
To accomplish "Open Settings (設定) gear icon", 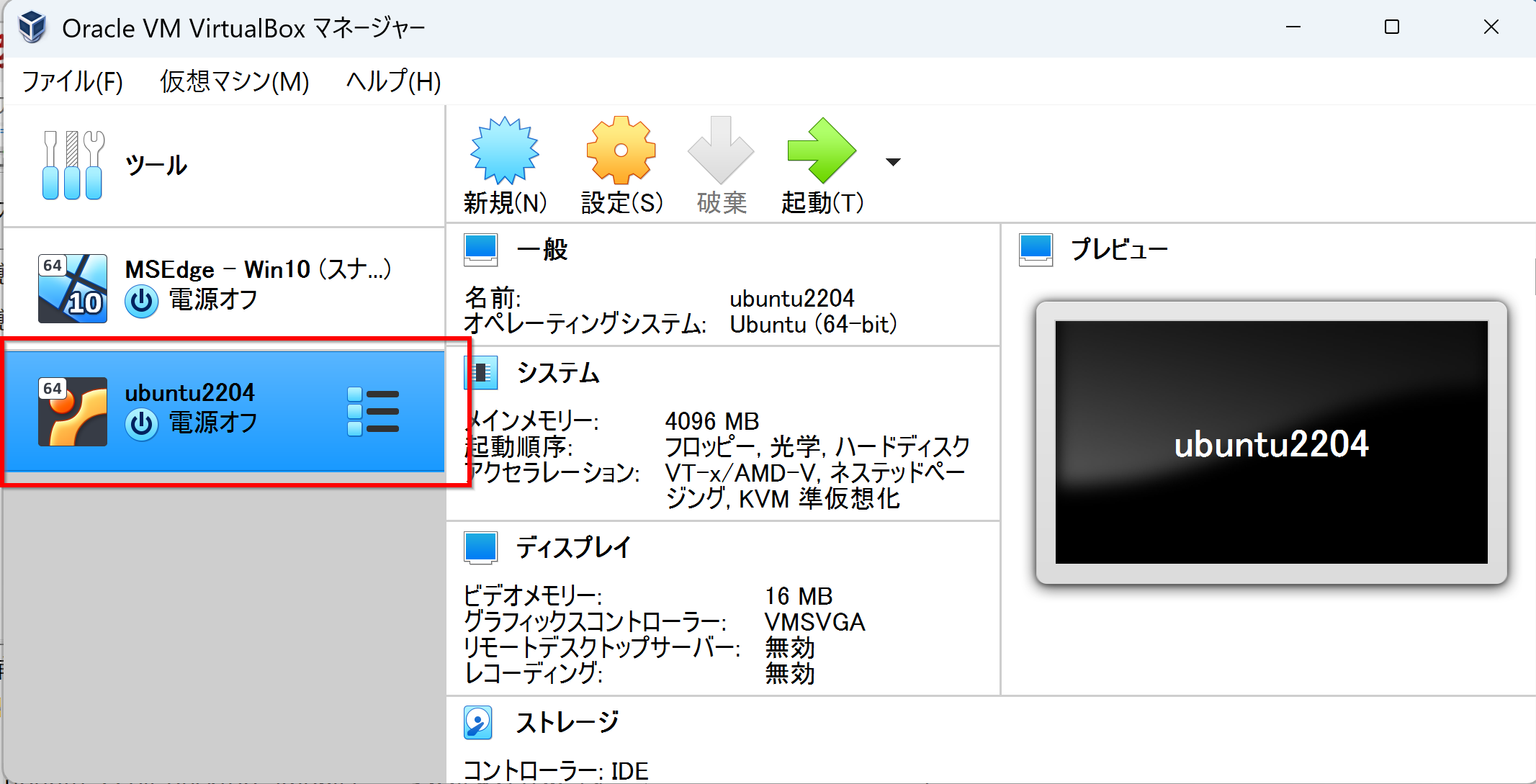I will tap(621, 150).
